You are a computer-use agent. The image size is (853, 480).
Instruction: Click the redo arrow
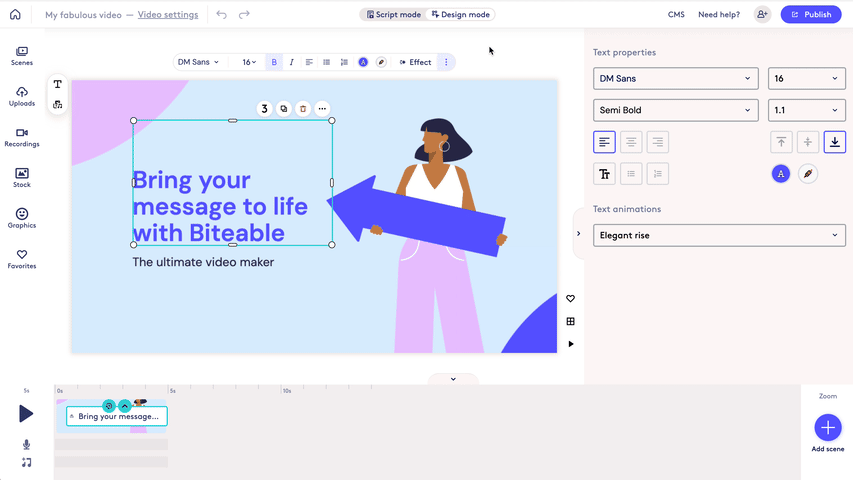click(x=244, y=15)
